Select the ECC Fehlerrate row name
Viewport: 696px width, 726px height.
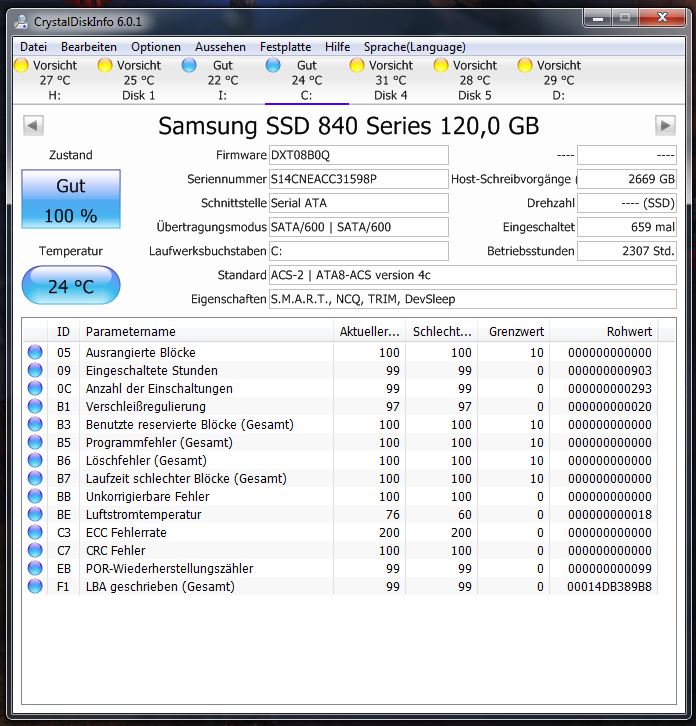[x=126, y=532]
